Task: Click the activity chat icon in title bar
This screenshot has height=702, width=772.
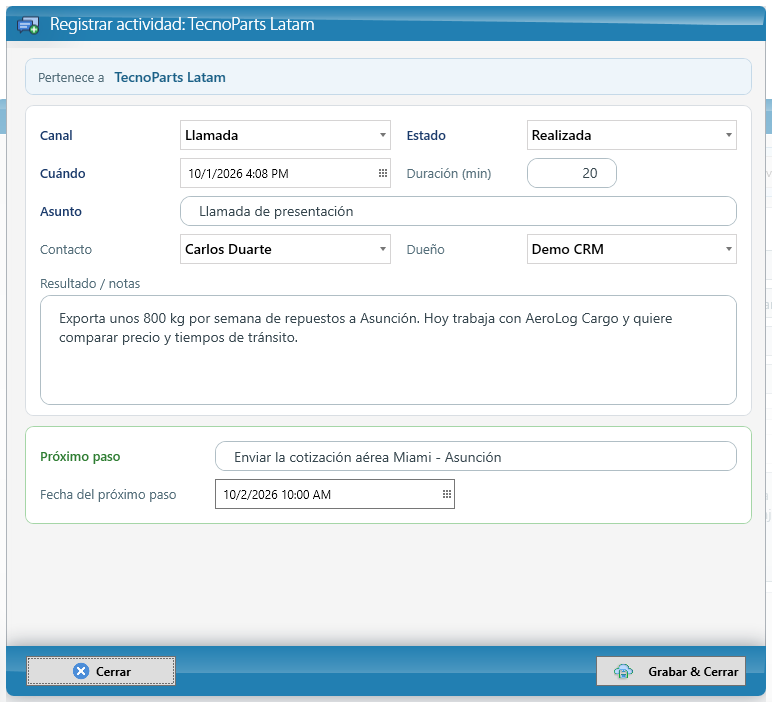Action: pos(28,25)
